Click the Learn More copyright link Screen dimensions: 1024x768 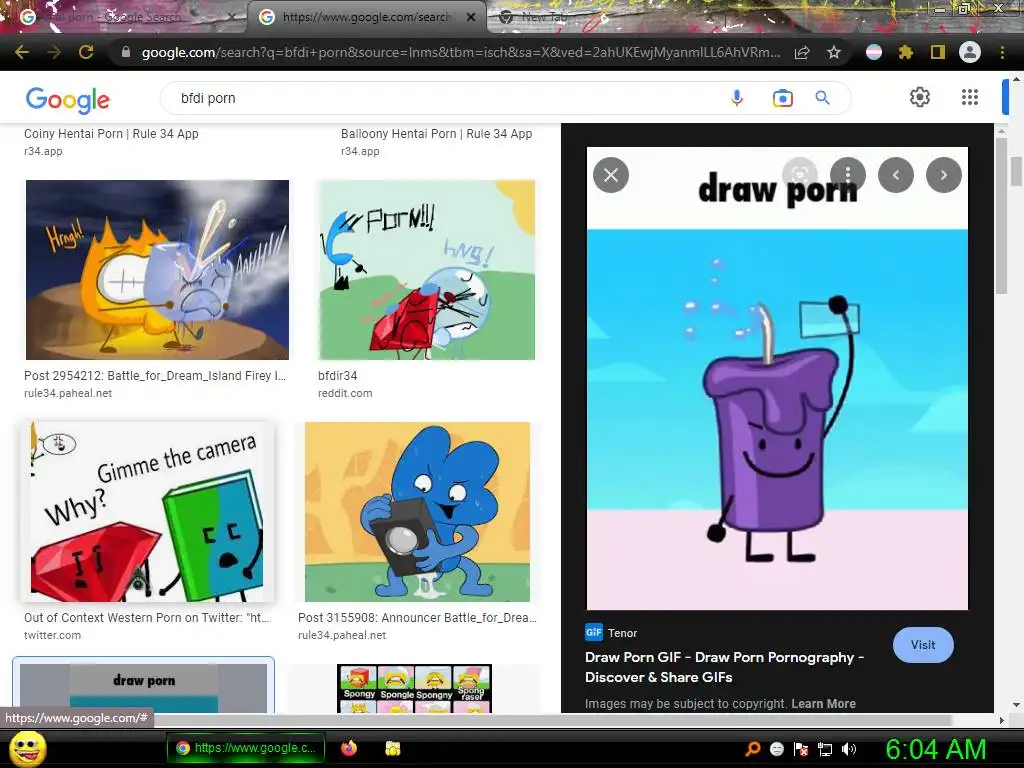coord(824,703)
